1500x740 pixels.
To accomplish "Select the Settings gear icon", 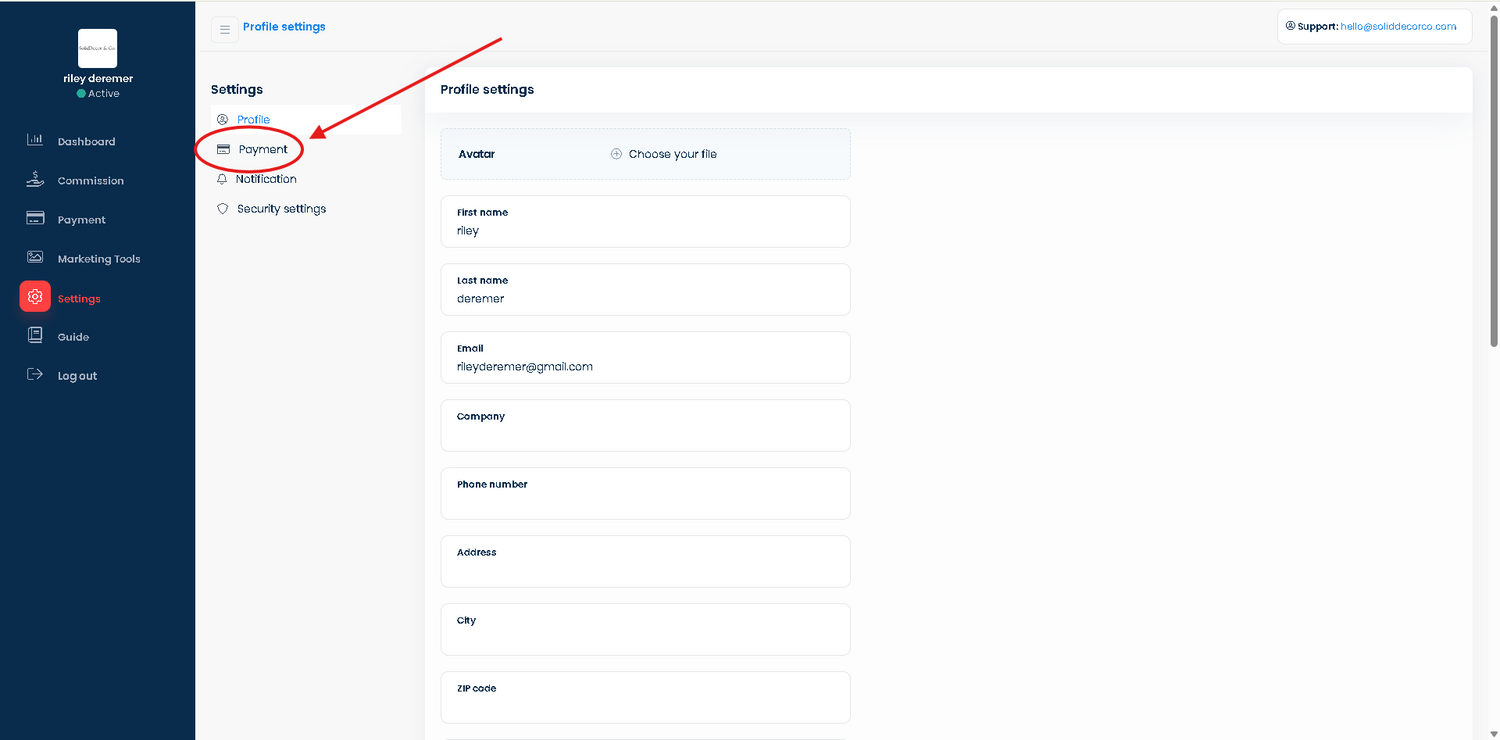I will pos(35,297).
